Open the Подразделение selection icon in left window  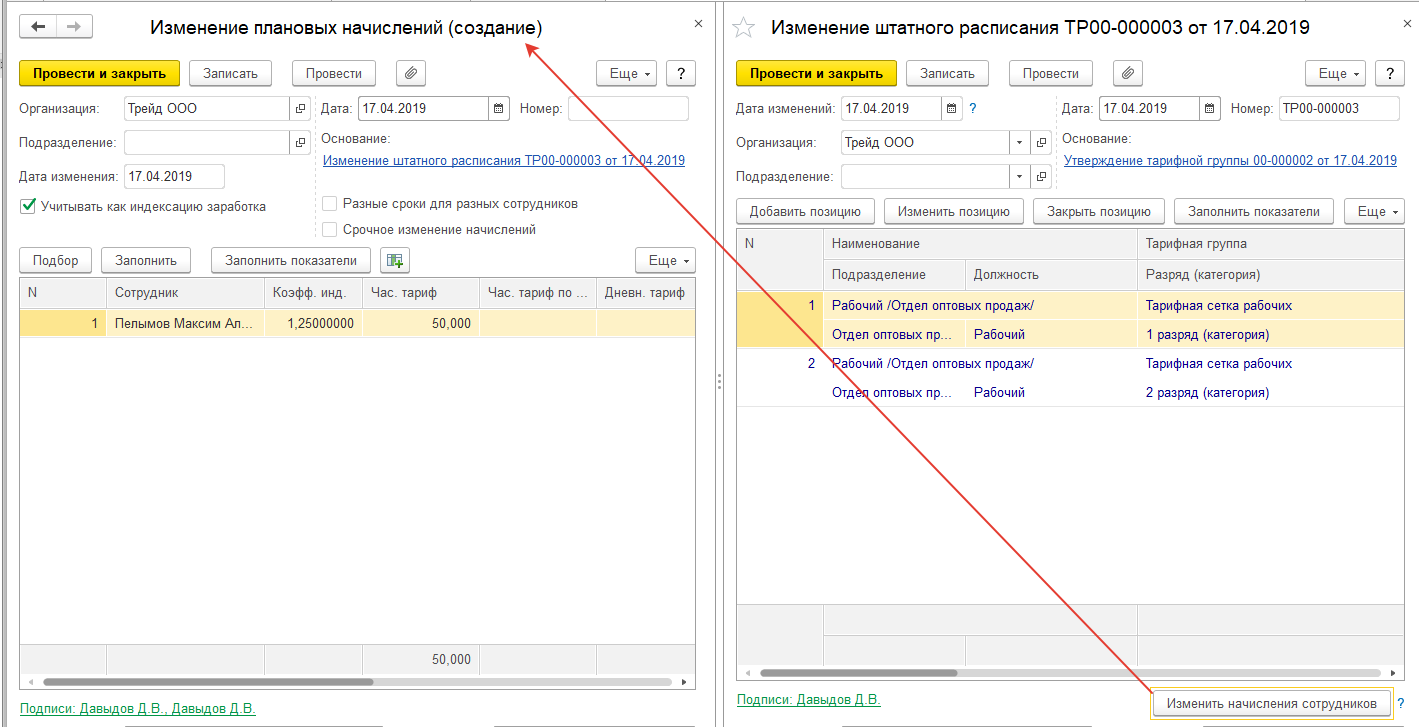[301, 143]
